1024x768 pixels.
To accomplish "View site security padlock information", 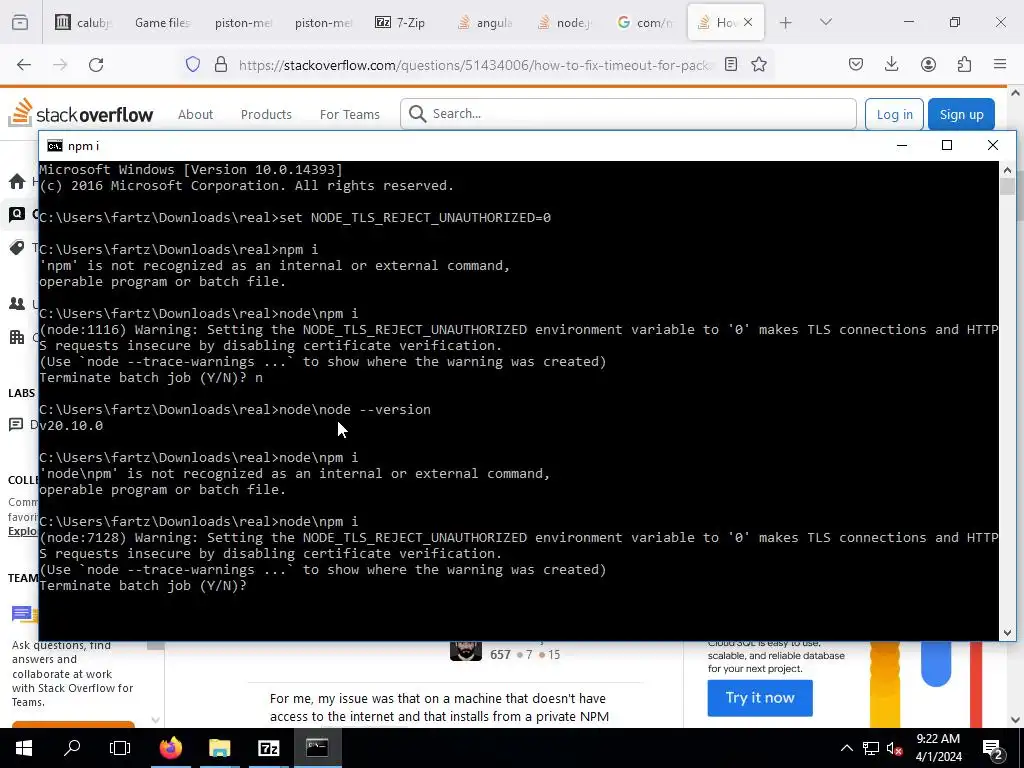I will coord(221,64).
